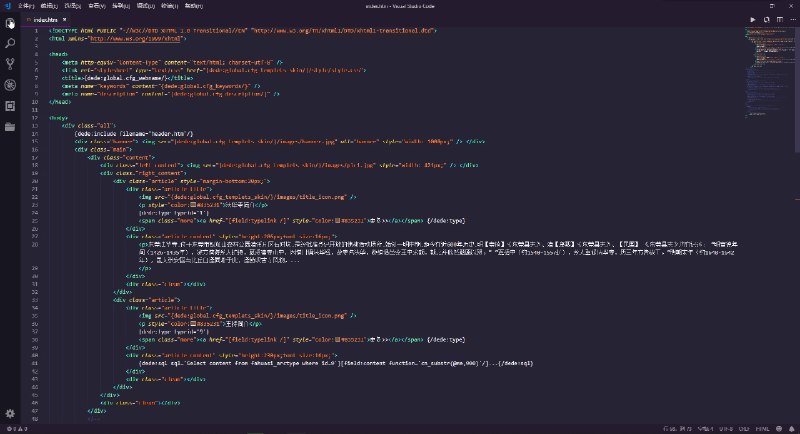Click the div class="right_content" line
Image resolution: width=800 pixels, height=434 pixels.
pyautogui.click(x=143, y=173)
